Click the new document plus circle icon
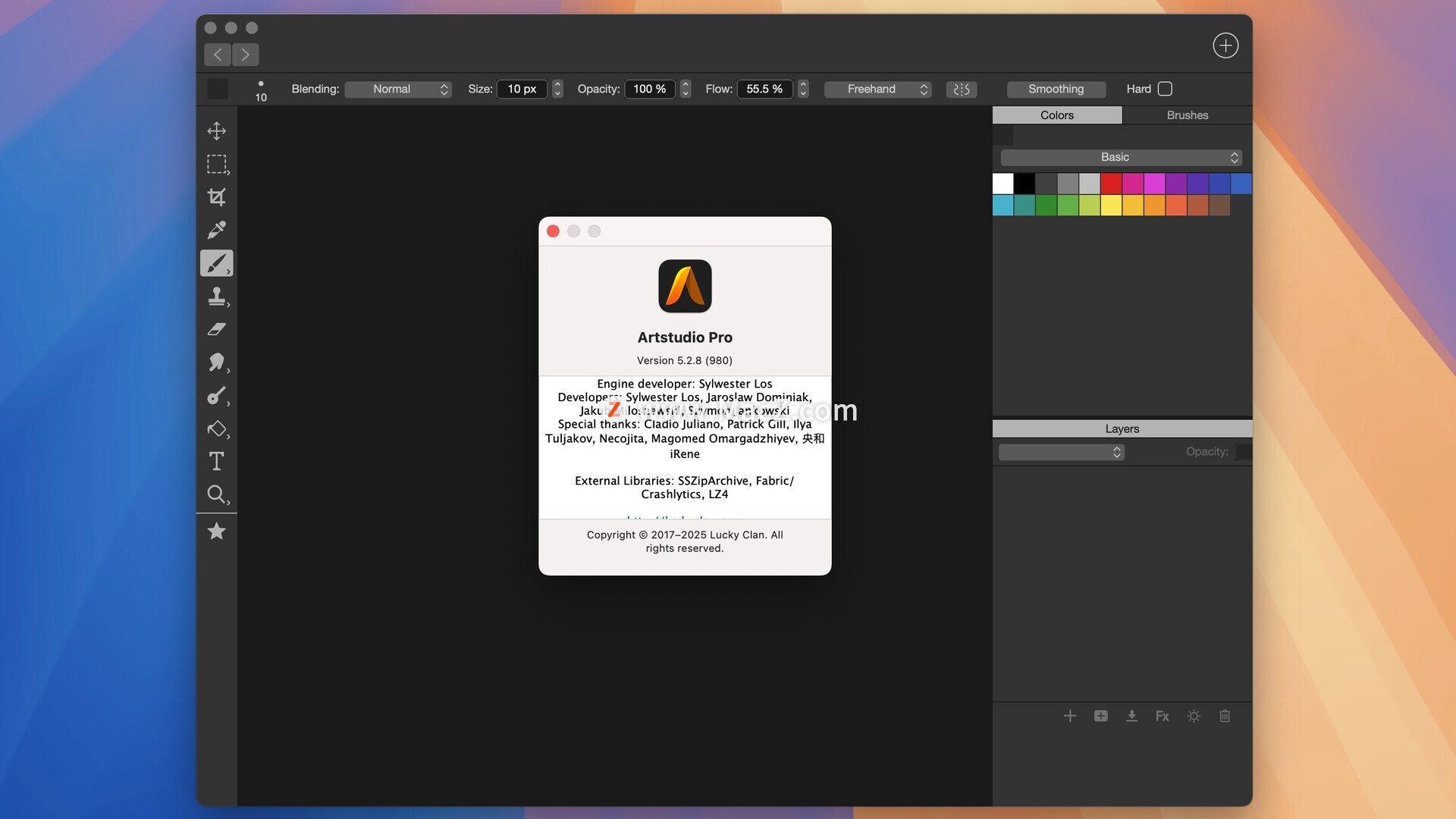Screen dimensions: 1456x819 tap(1225, 45)
